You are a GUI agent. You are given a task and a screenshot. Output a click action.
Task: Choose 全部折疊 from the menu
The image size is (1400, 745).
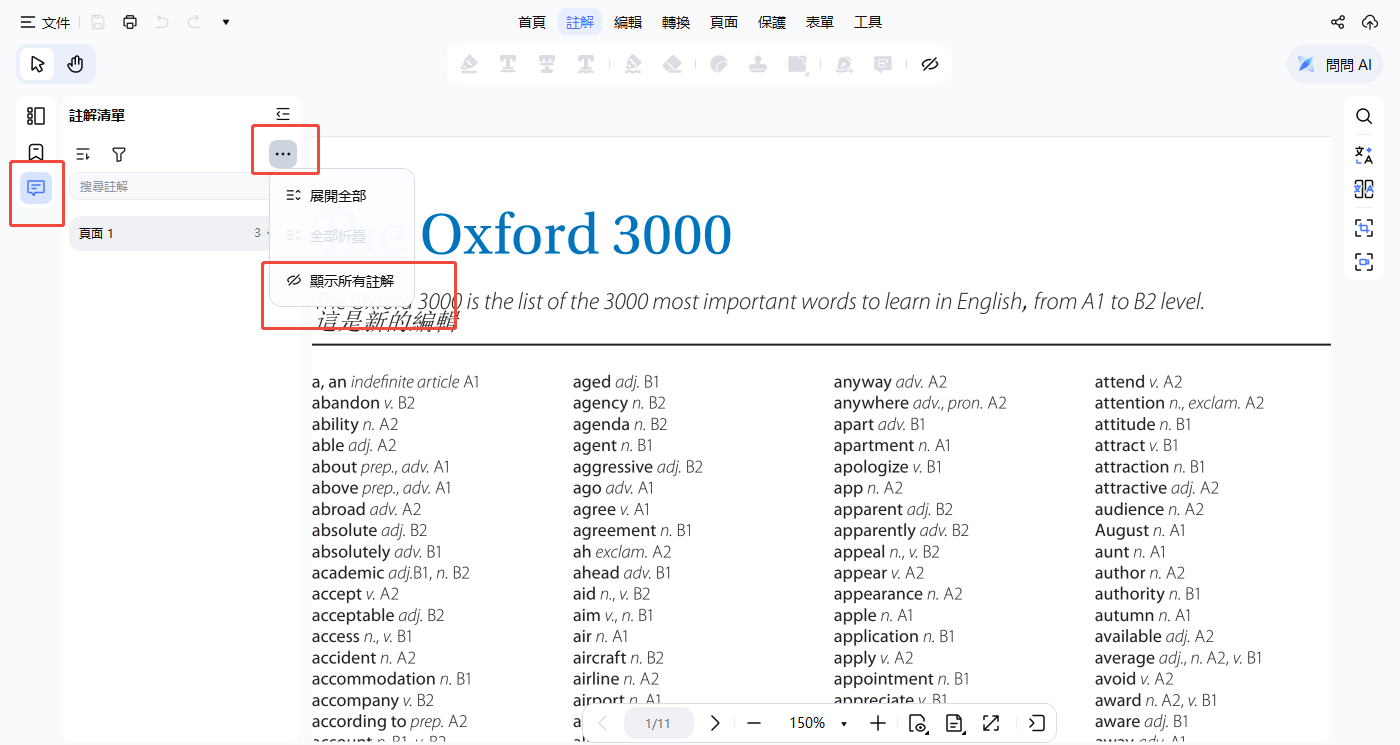coord(342,236)
